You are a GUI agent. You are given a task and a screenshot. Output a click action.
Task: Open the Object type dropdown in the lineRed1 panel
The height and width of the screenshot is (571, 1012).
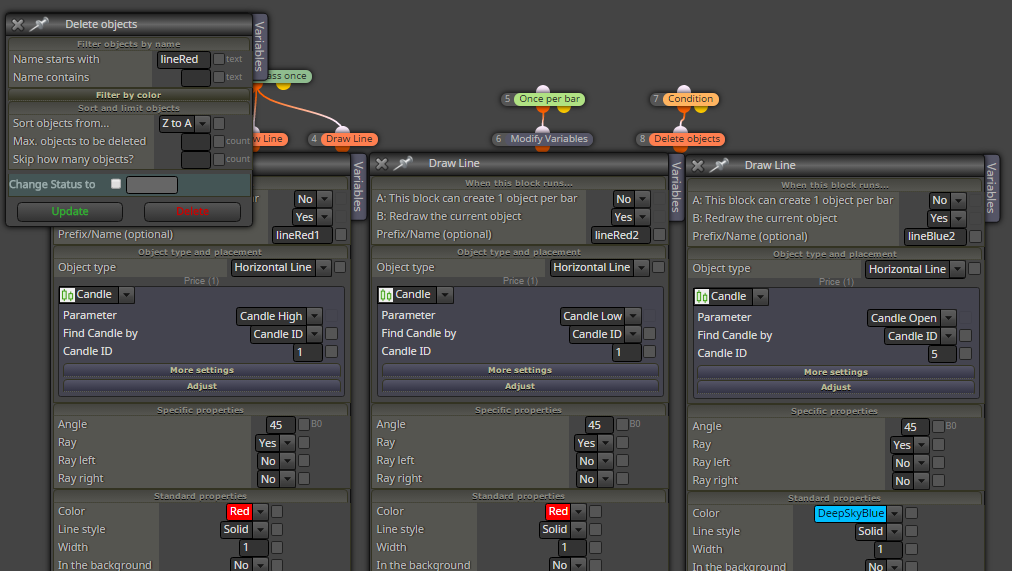281,267
